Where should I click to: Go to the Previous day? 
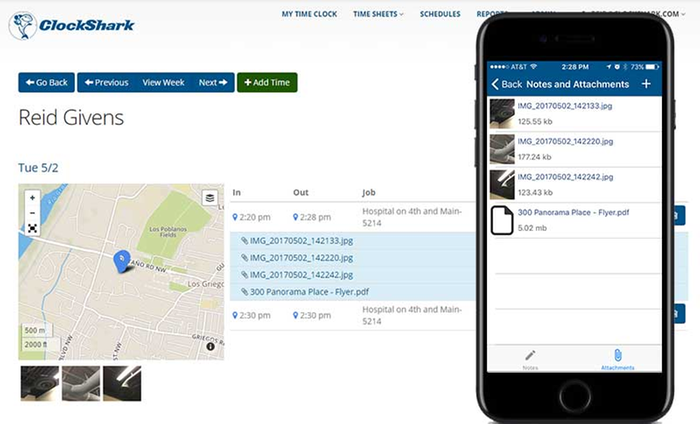tap(107, 83)
